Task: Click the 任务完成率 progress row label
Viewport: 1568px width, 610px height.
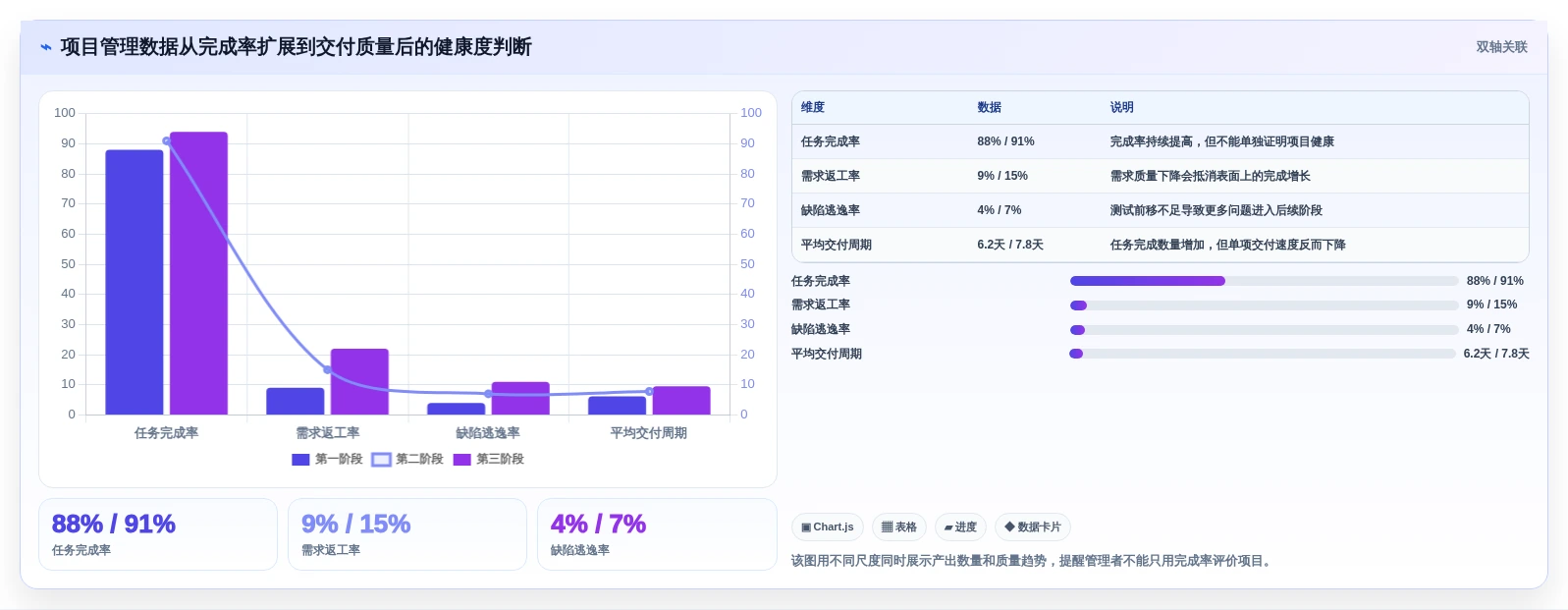Action: [x=821, y=281]
